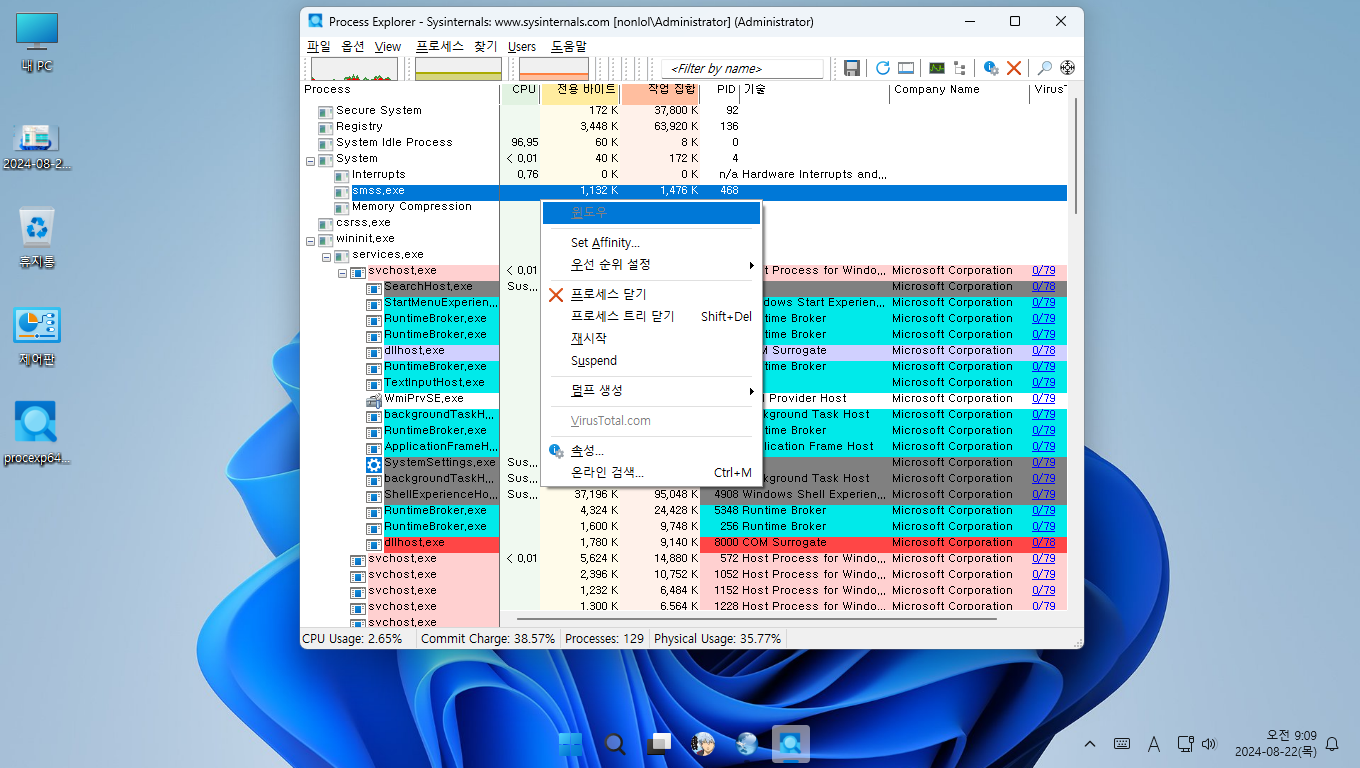Image resolution: width=1360 pixels, height=768 pixels.
Task: Click the Filter by name input field
Action: (x=742, y=69)
